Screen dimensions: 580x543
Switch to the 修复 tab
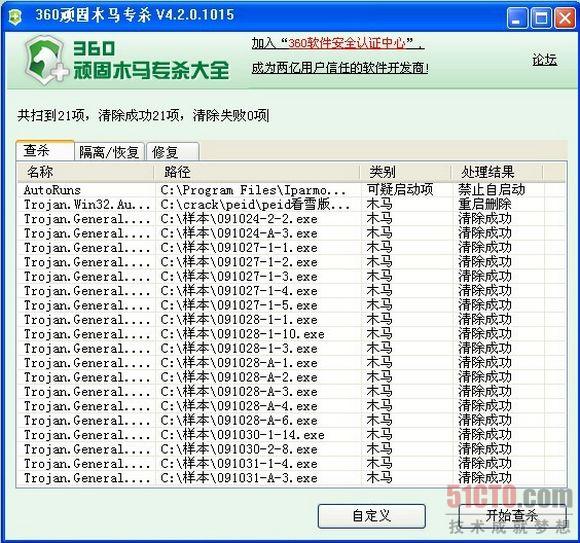[173, 152]
